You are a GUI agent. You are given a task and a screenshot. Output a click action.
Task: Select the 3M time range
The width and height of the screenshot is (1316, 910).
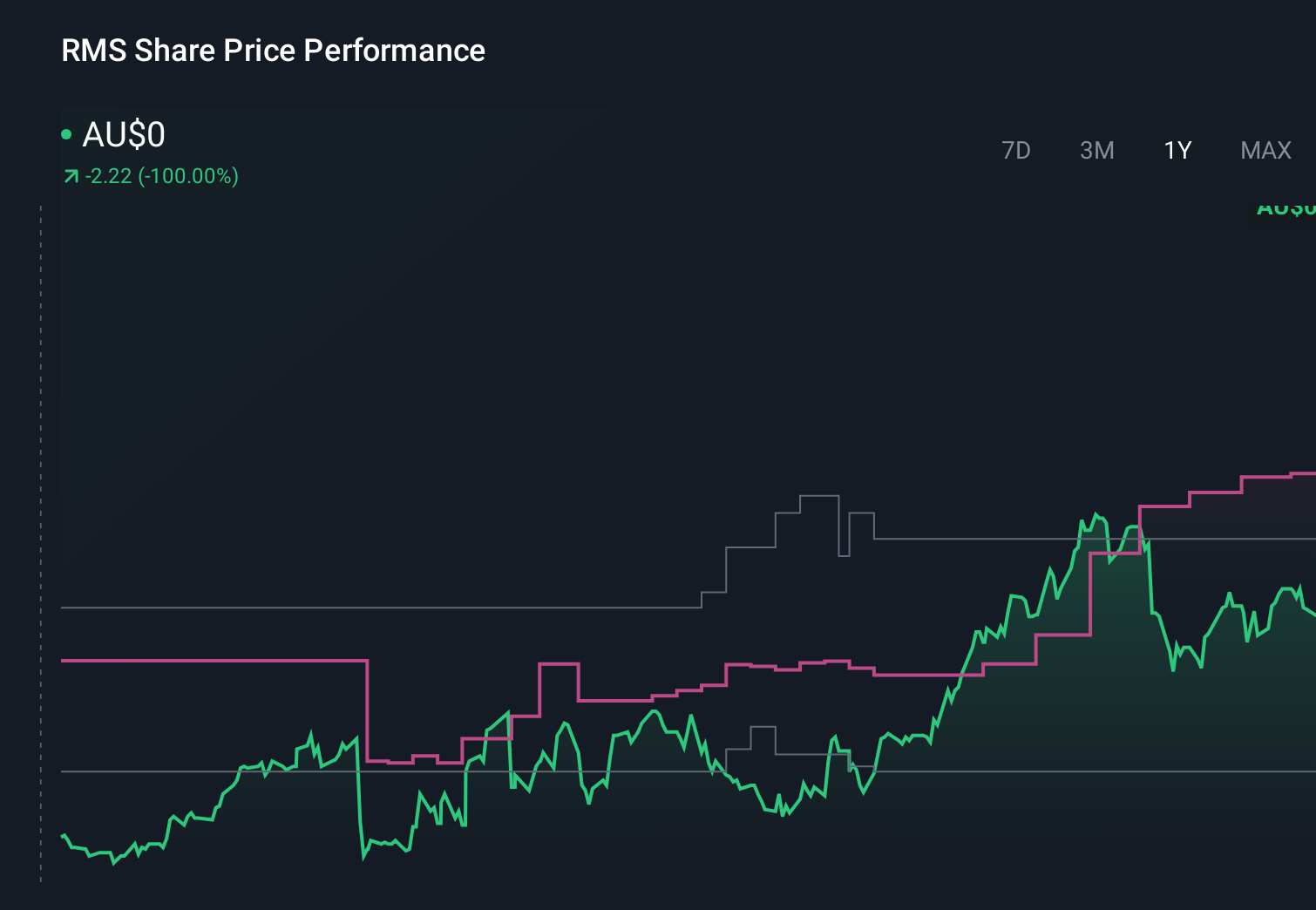1096,151
